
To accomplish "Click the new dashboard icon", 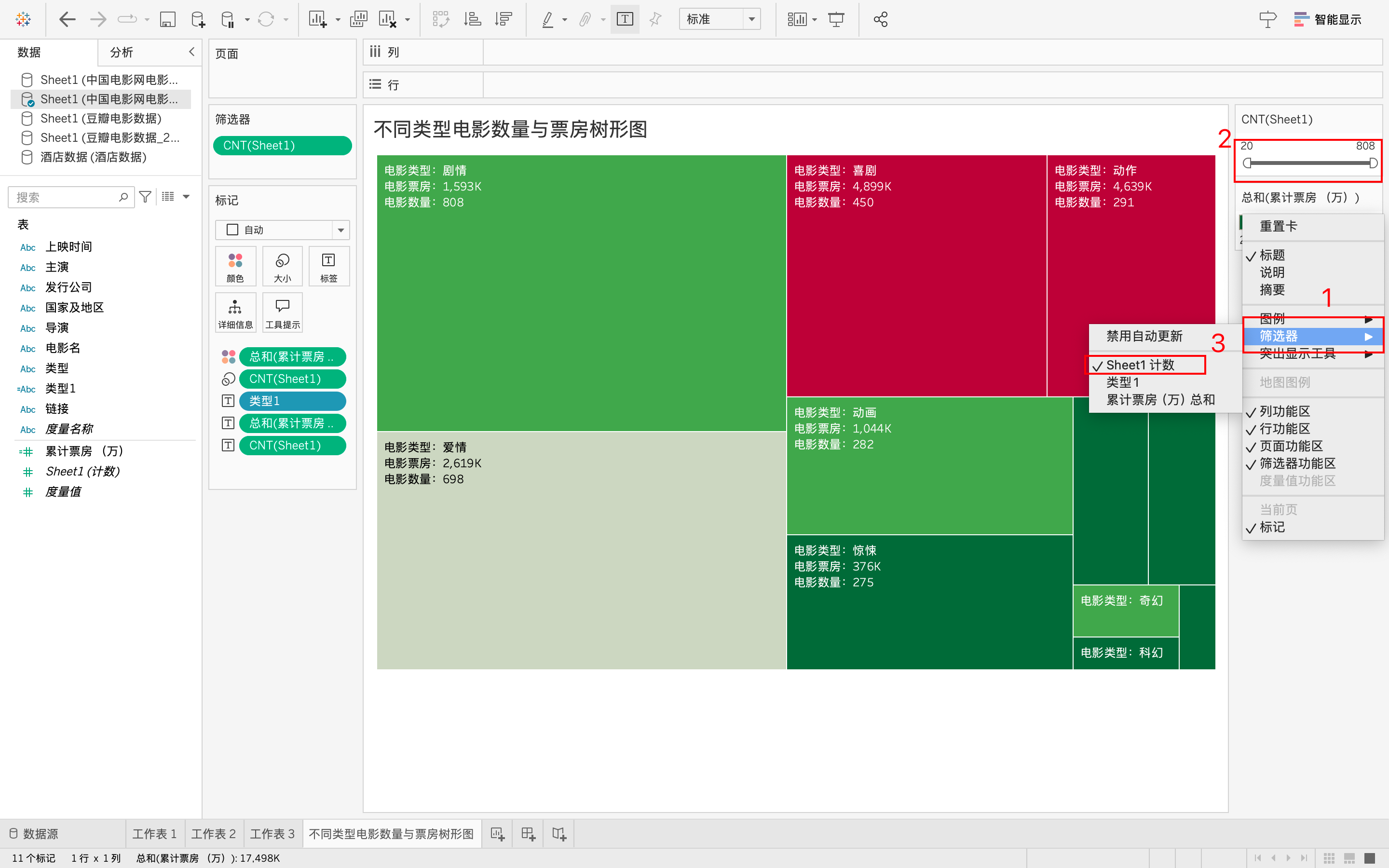I will (528, 834).
